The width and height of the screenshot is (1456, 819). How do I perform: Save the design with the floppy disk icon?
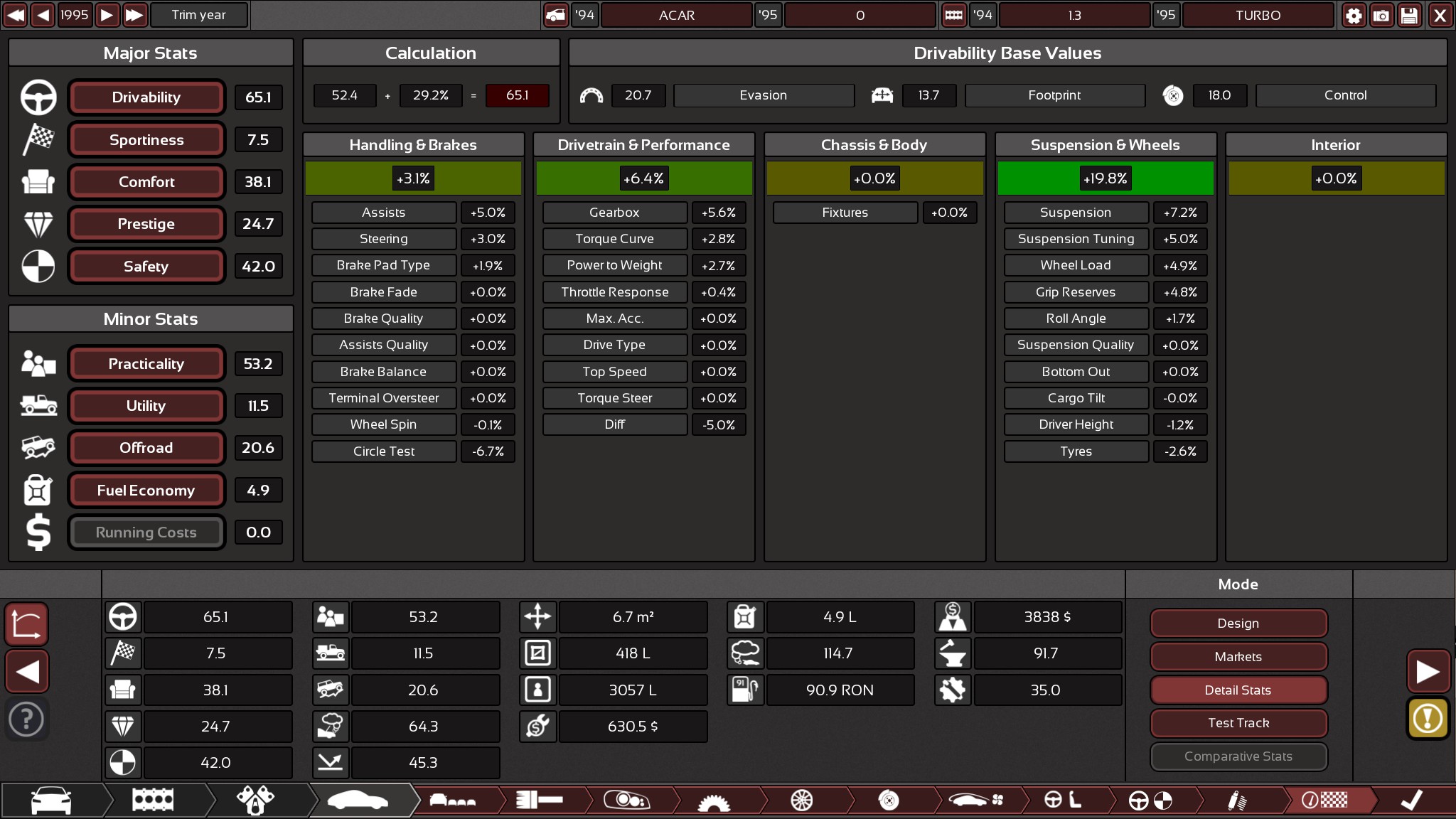click(x=1409, y=15)
